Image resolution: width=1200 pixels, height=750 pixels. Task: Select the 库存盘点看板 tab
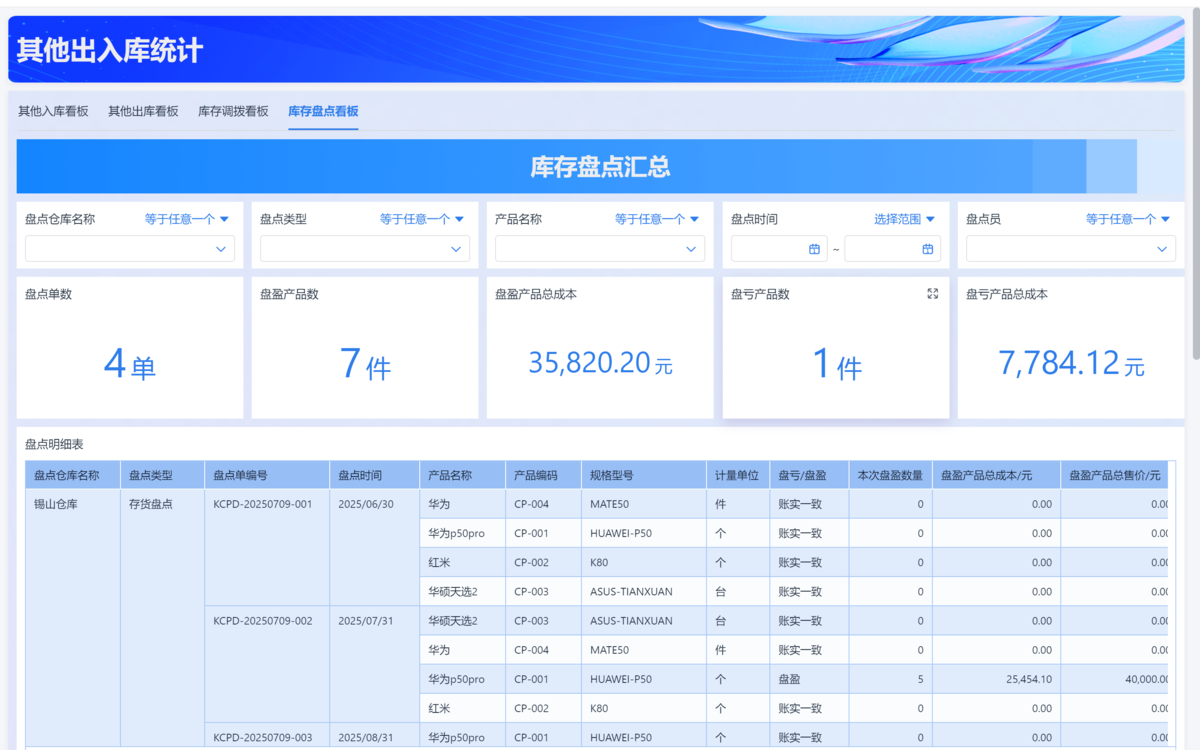(x=323, y=111)
